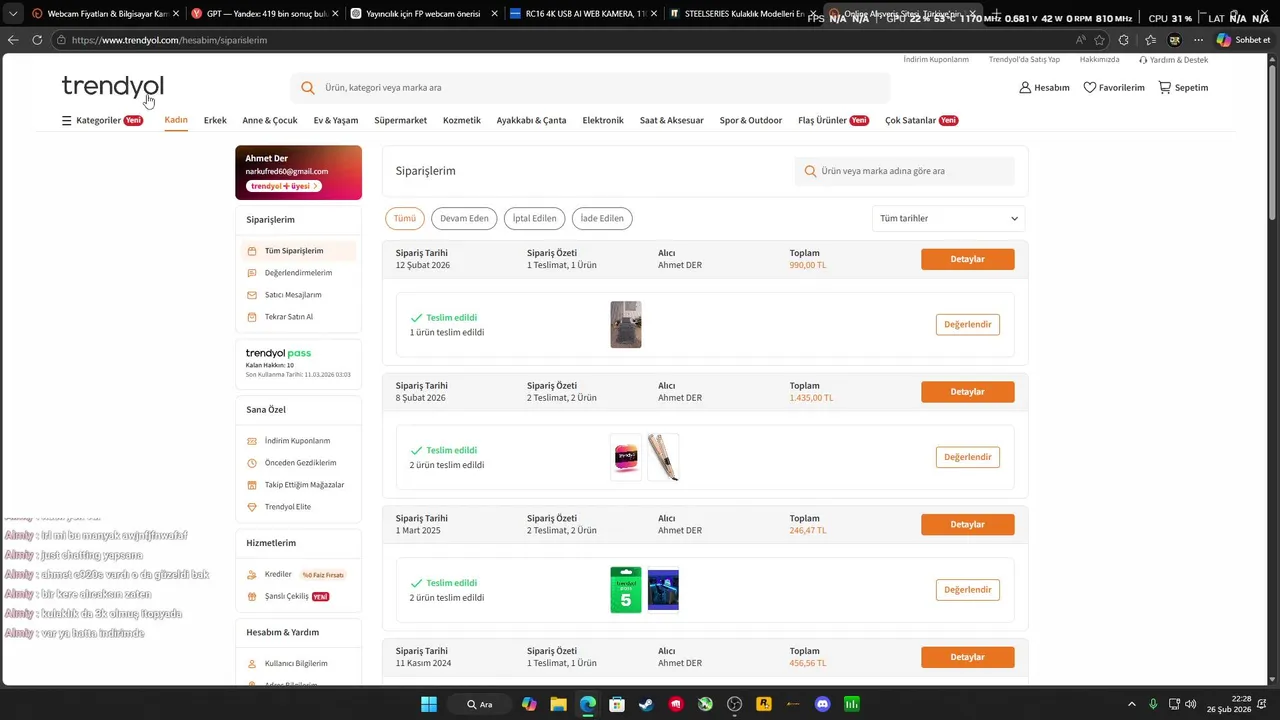Screen dimensions: 1280x720
Task: Expand the trendyol+ üyesi badge arrow
Action: 316,186
